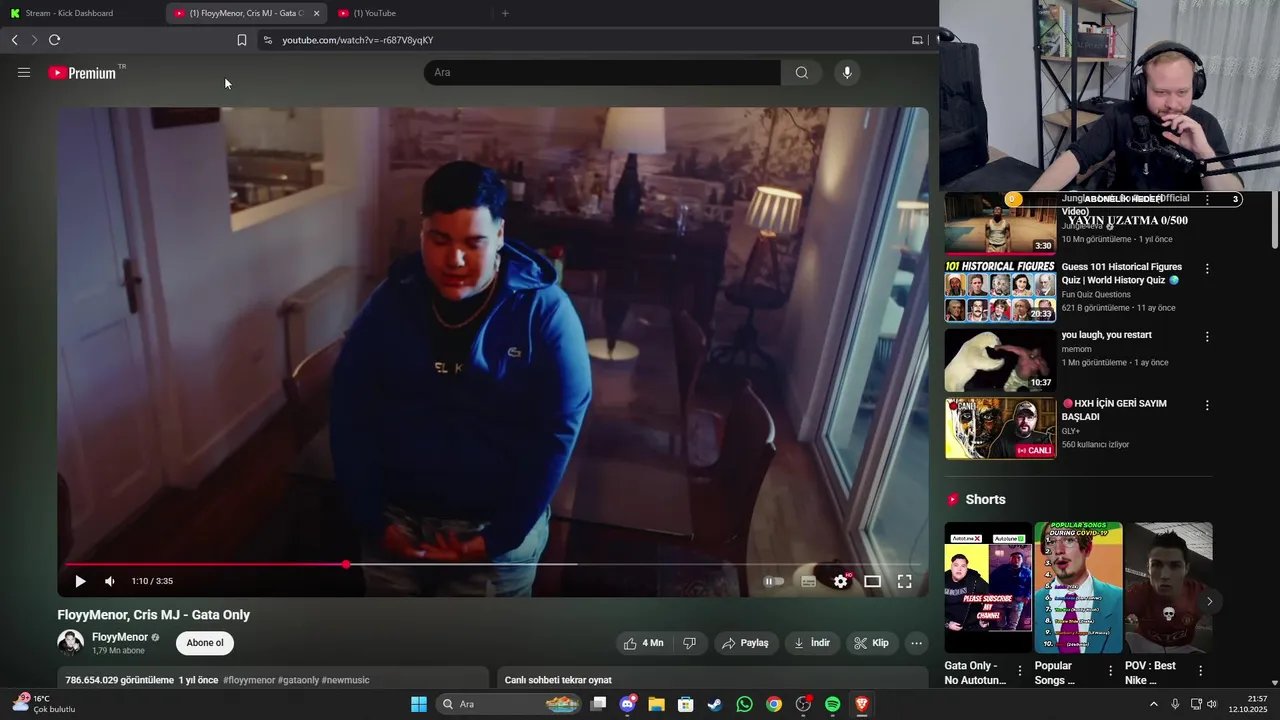Start voice search with microphone icon

(x=847, y=72)
